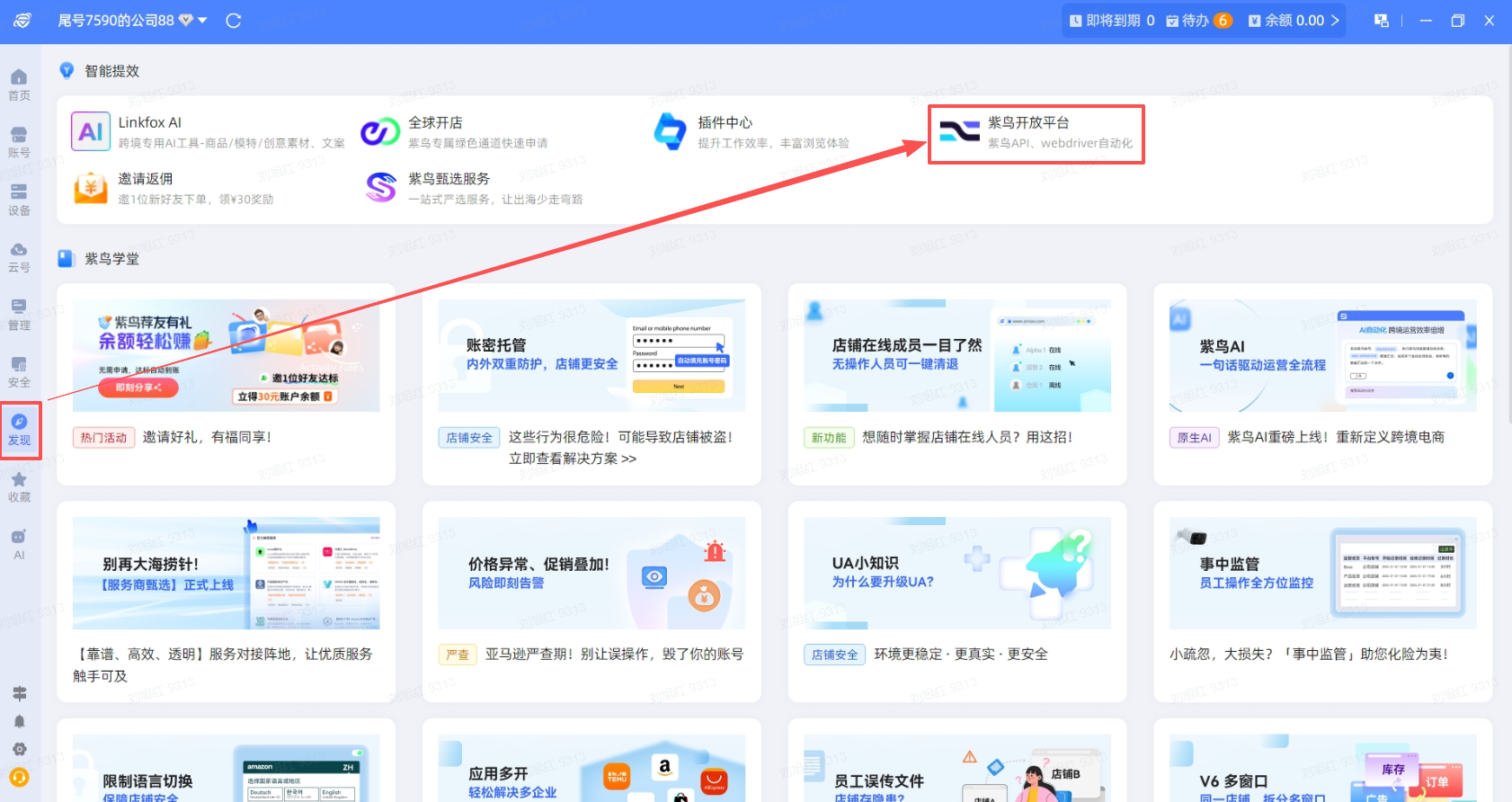Viewport: 1512px width, 802px height.
Task: Click the 紫鸟甄选服务 purple icon
Action: tap(380, 188)
